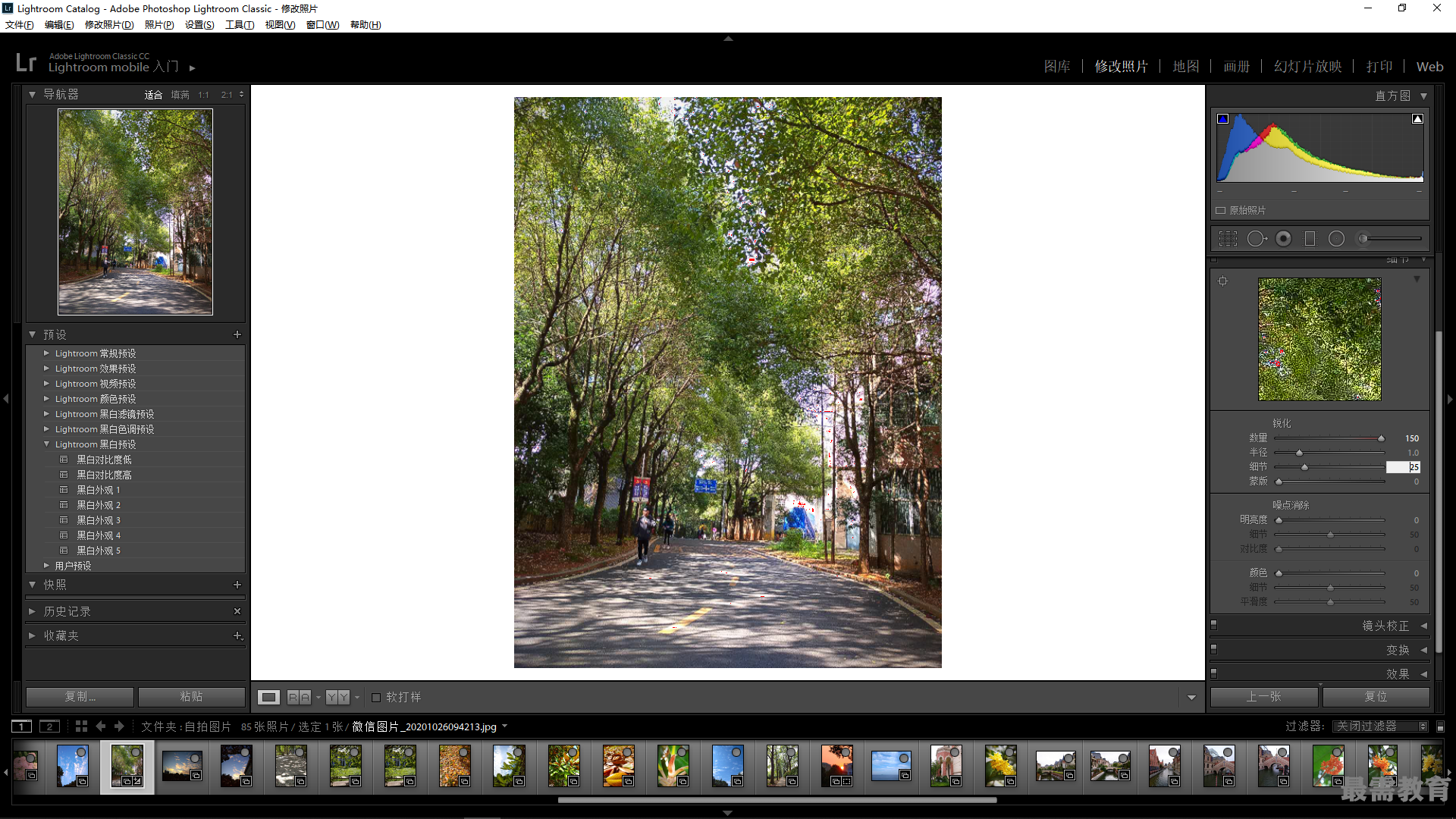Image resolution: width=1456 pixels, height=819 pixels.
Task: Collapse the detail preview with its triangle
Action: [1417, 280]
